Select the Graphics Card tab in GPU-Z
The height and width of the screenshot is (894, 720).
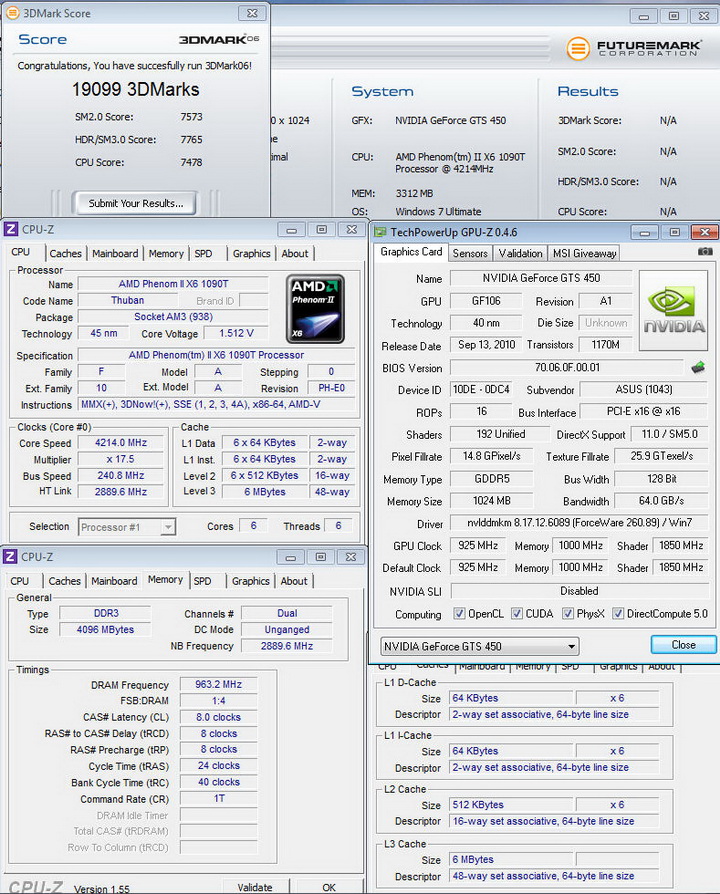tap(411, 252)
